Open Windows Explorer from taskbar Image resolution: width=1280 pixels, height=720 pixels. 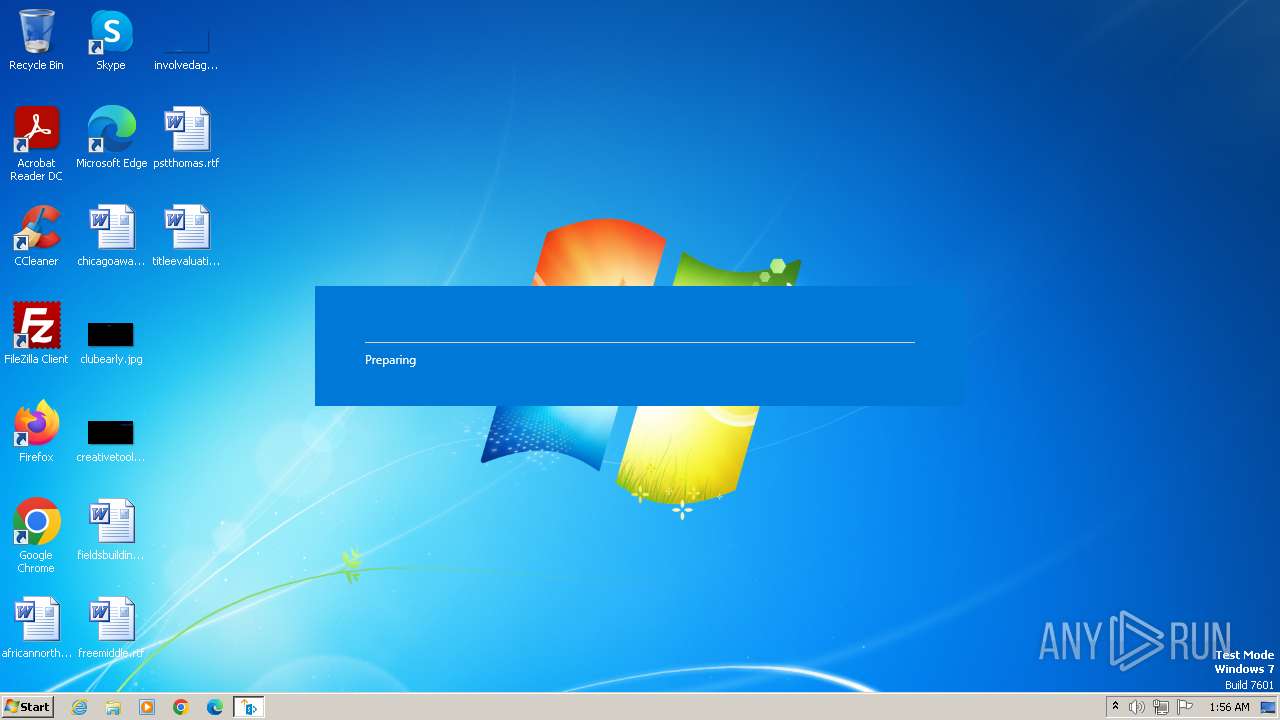click(x=113, y=707)
